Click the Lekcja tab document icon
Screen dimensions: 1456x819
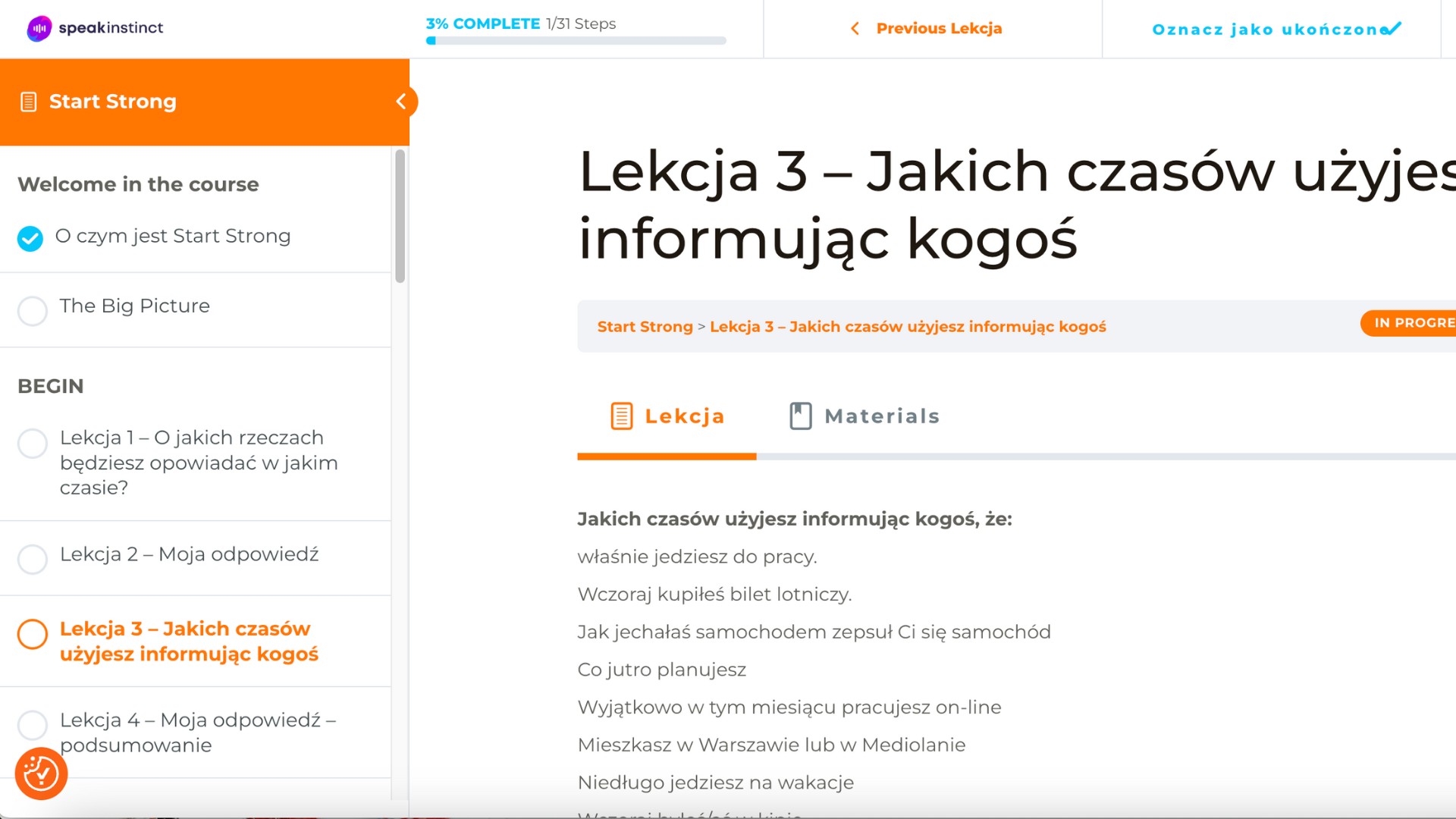point(621,416)
